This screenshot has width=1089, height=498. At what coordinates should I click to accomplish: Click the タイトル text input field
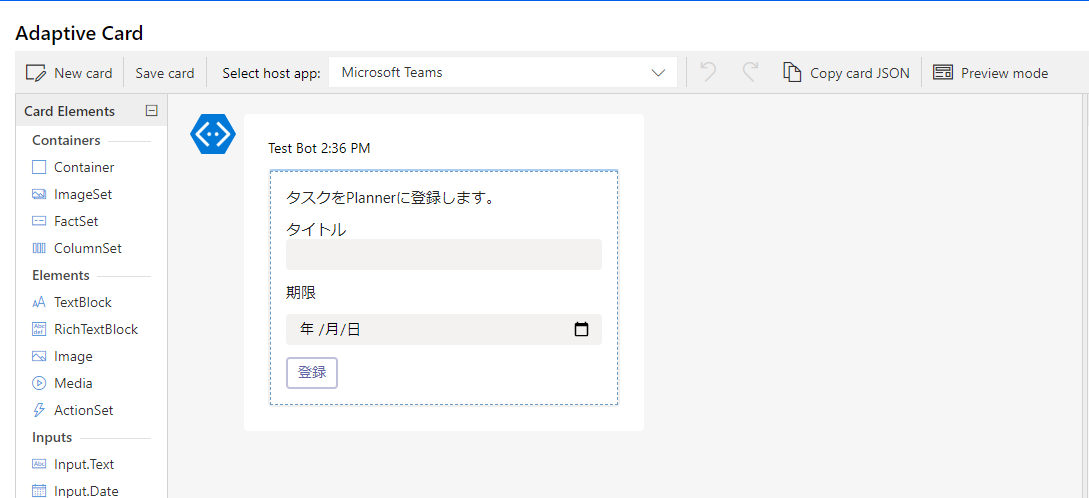444,254
